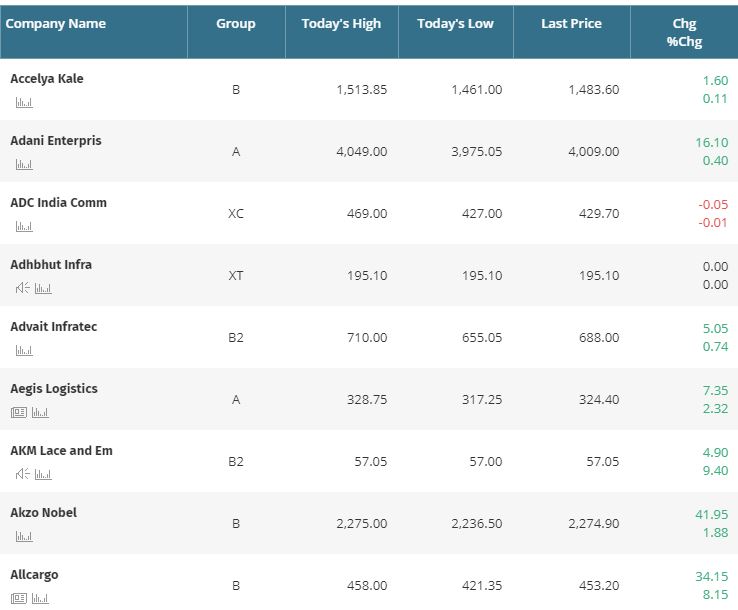Open the chart icon for ADC India Comm

(x=24, y=226)
